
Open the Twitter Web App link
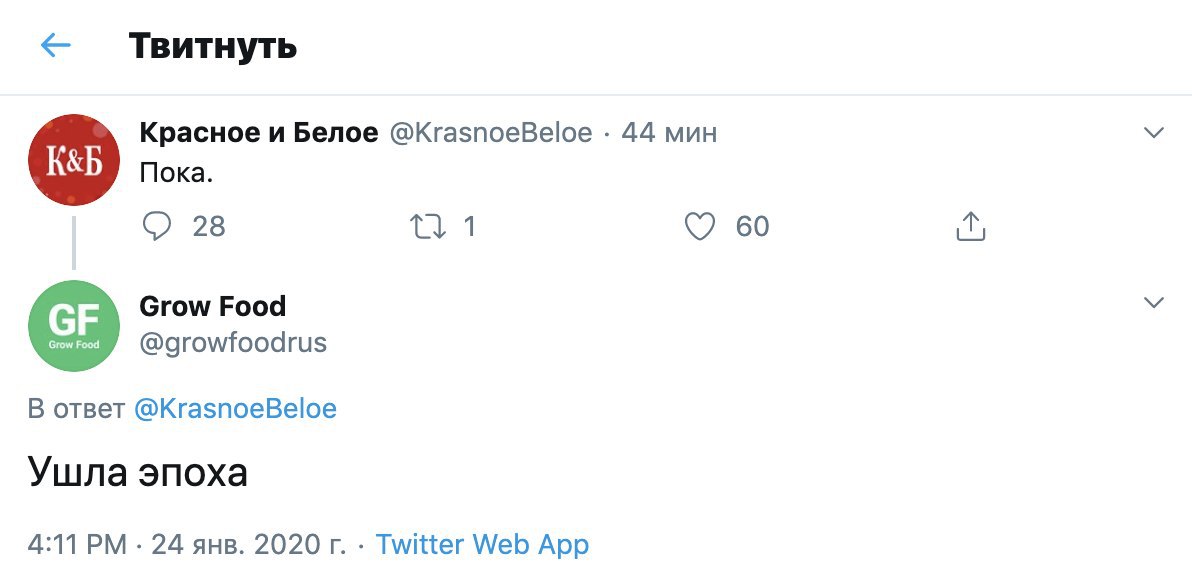pos(482,544)
